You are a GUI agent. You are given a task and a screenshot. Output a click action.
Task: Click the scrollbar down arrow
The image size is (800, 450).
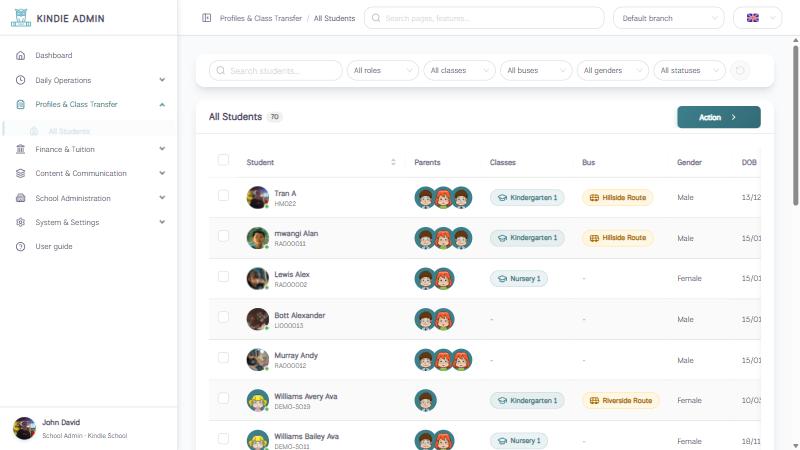point(795,446)
